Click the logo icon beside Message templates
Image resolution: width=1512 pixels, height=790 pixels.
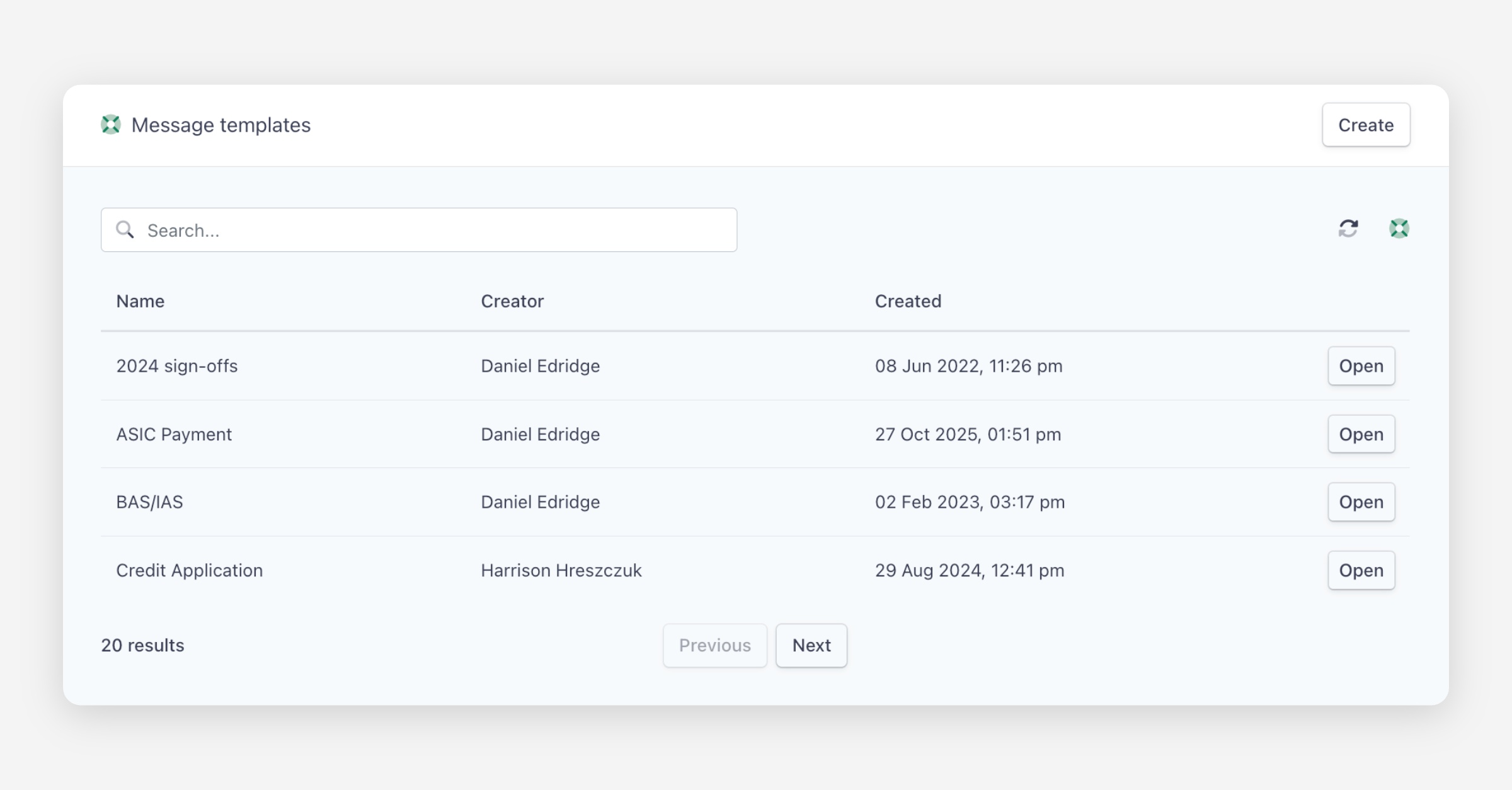coord(111,125)
